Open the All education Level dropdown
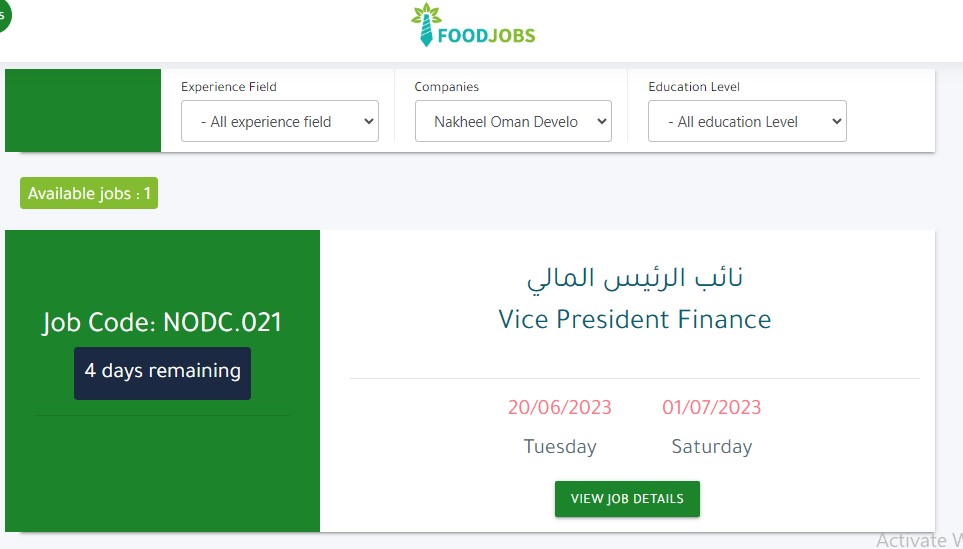This screenshot has height=549, width=963. click(x=747, y=121)
